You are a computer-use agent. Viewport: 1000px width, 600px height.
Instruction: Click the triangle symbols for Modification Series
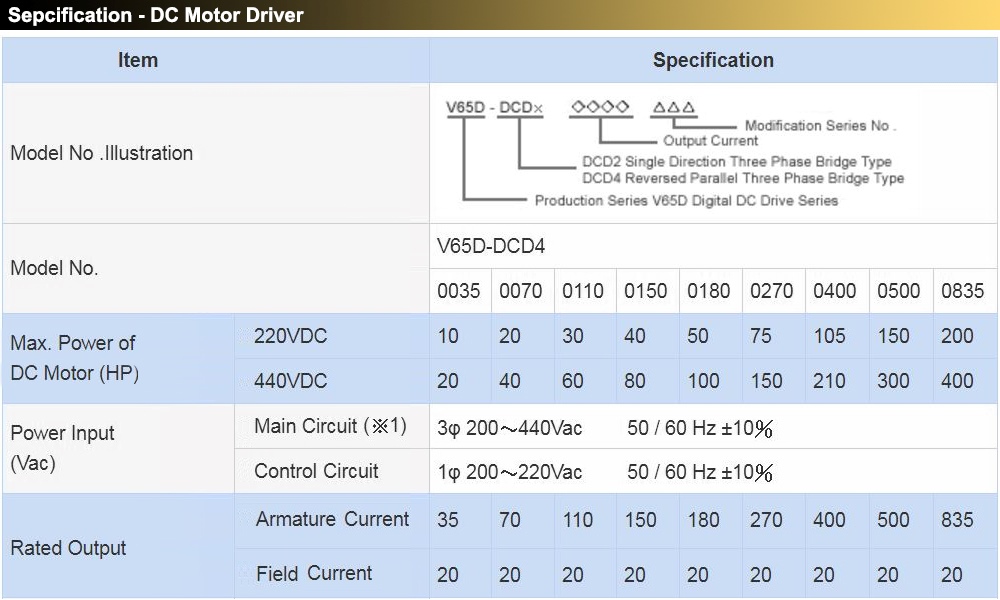tap(673, 107)
